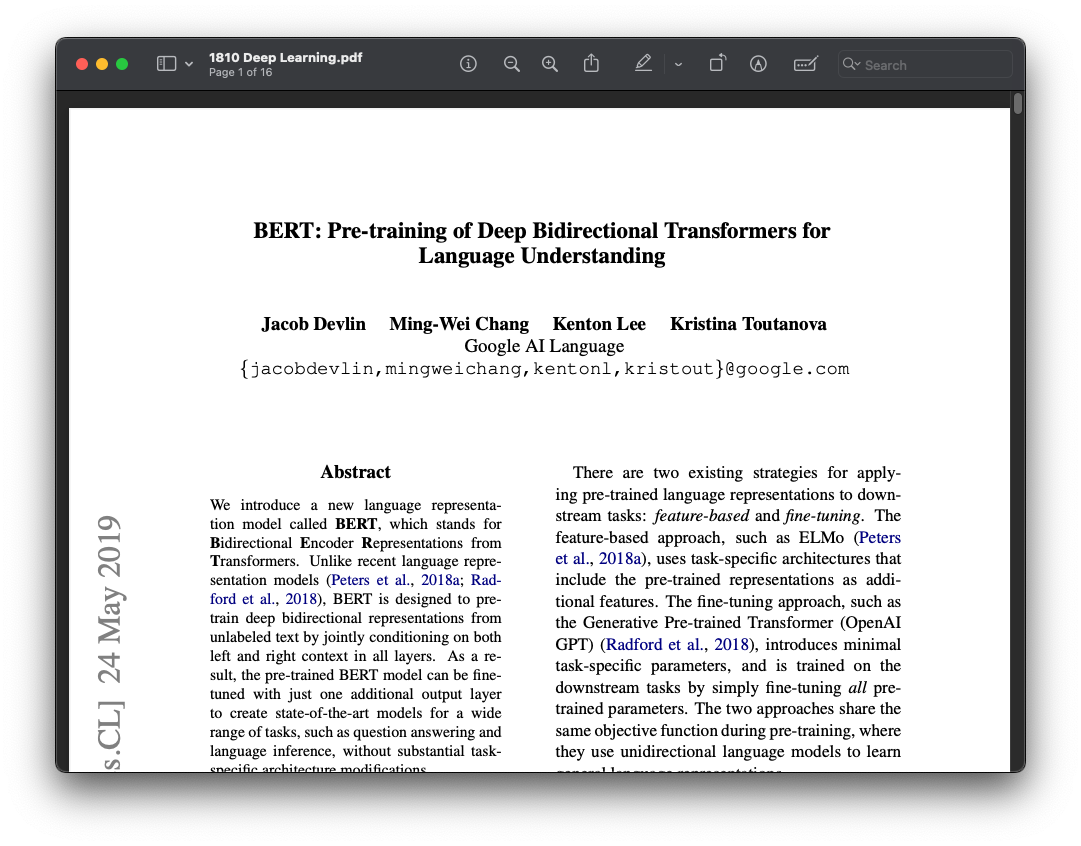Click the italic phrase 'fine-tuning' in the right column
Viewport: 1081px width, 846px height.
coord(822,516)
